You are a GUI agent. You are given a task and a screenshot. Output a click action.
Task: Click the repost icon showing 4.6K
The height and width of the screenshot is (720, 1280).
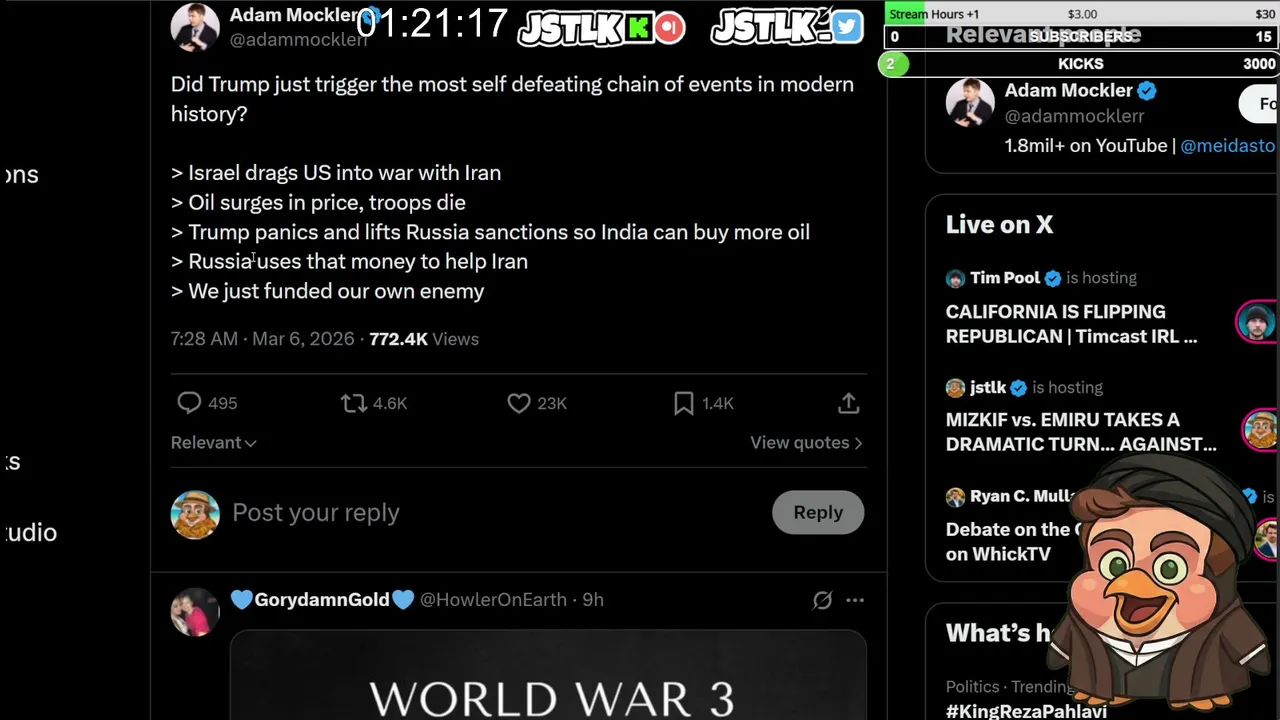(x=353, y=403)
